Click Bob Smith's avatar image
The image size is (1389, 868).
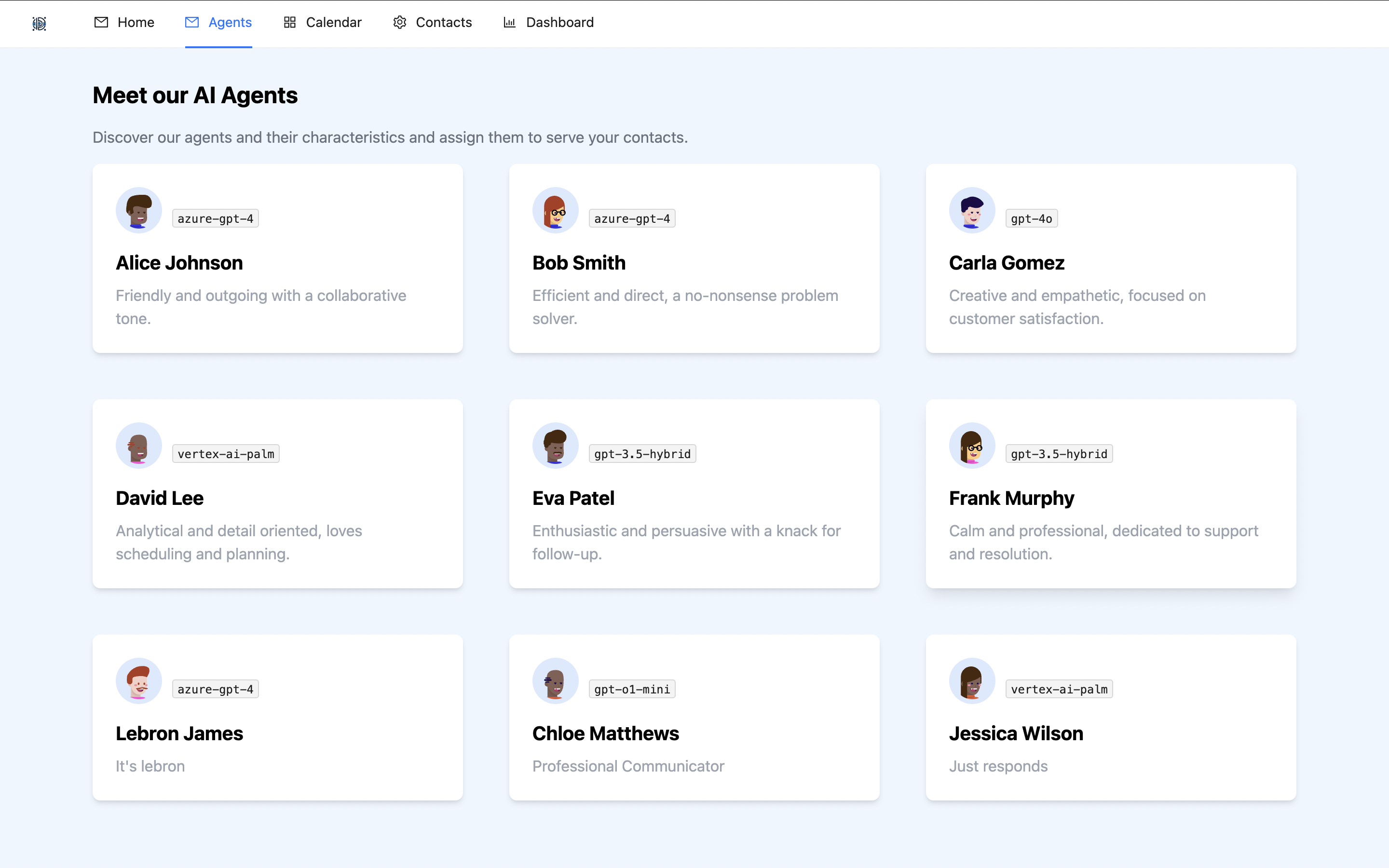tap(555, 210)
